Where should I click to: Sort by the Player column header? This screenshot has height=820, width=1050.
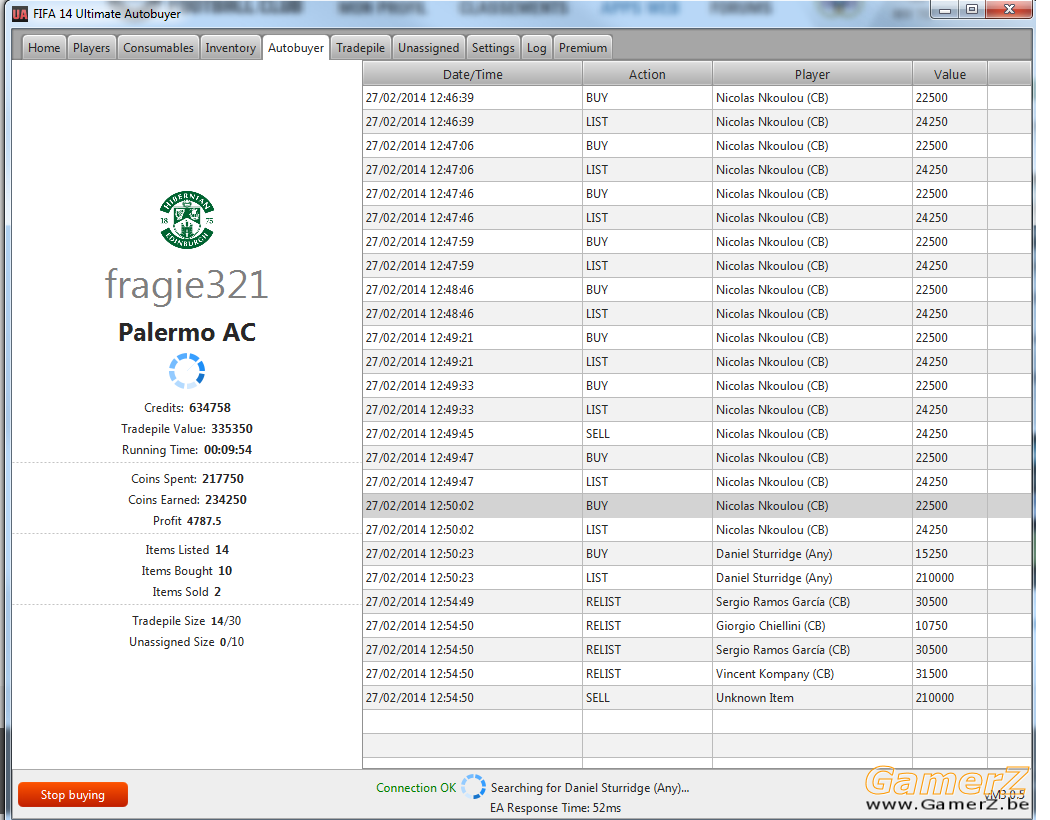coord(812,74)
